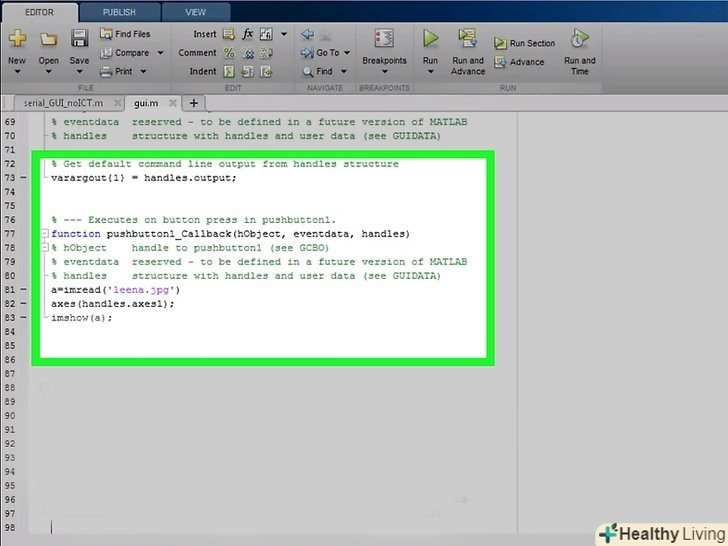Click the Find Files button
Viewport: 728px width, 546px height.
(x=125, y=34)
